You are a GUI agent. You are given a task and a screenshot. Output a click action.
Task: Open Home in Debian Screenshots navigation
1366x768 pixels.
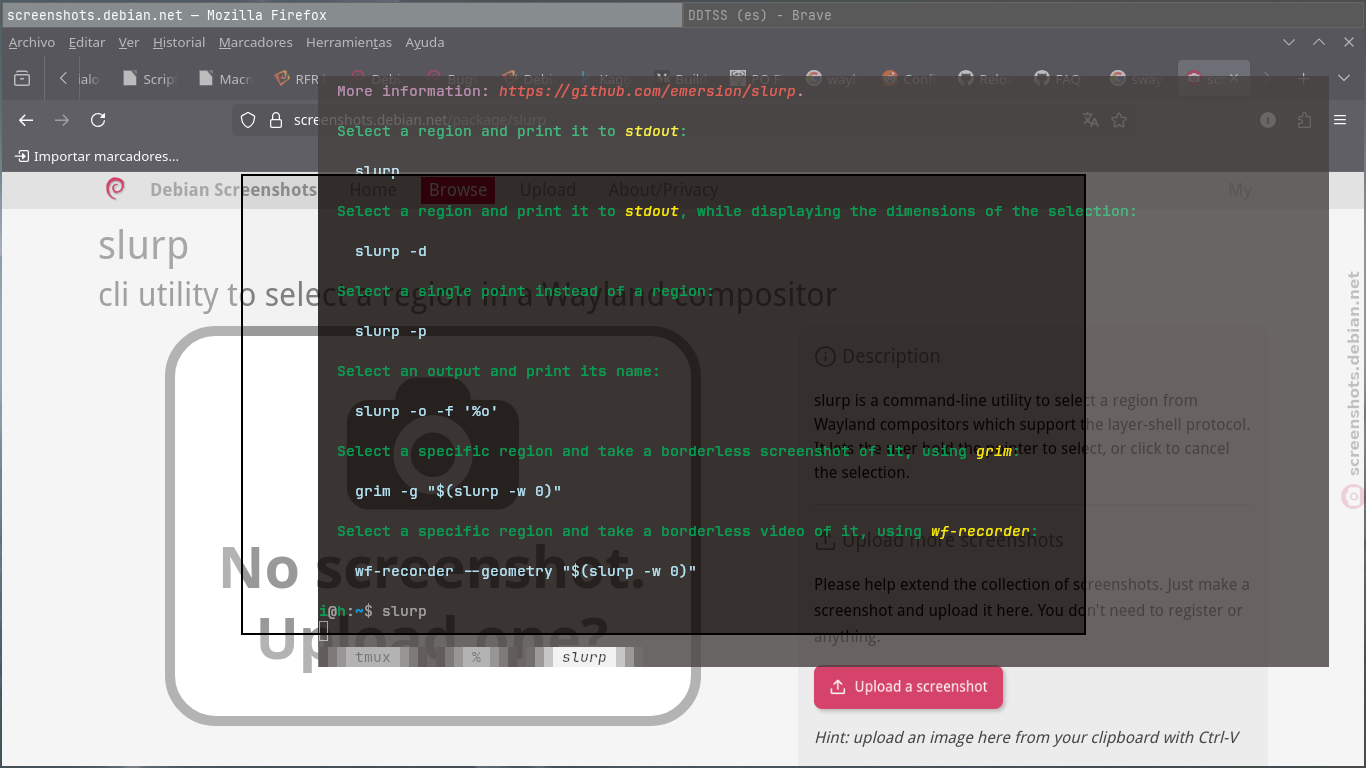373,189
